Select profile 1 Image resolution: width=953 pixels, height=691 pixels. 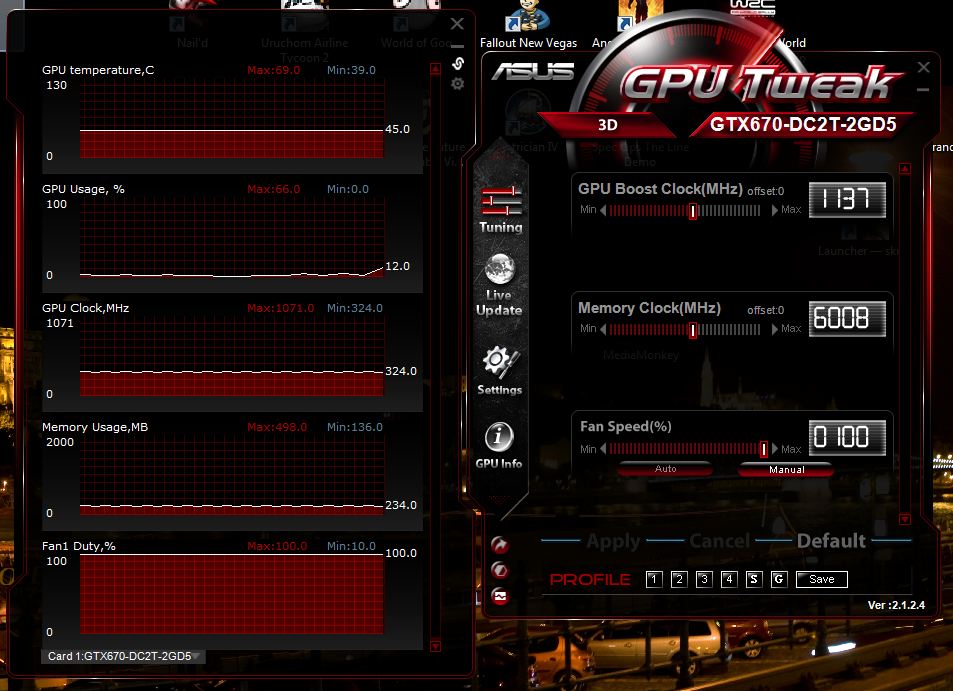(x=654, y=579)
